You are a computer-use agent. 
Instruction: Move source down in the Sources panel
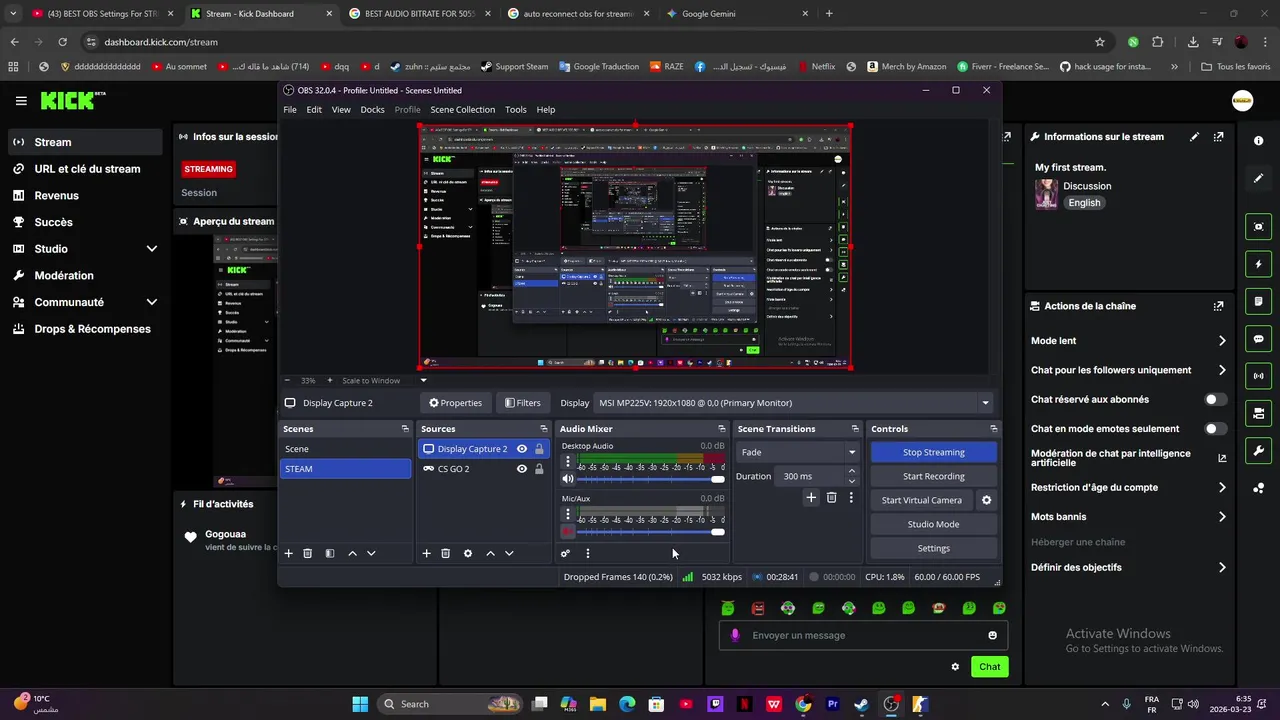(509, 553)
